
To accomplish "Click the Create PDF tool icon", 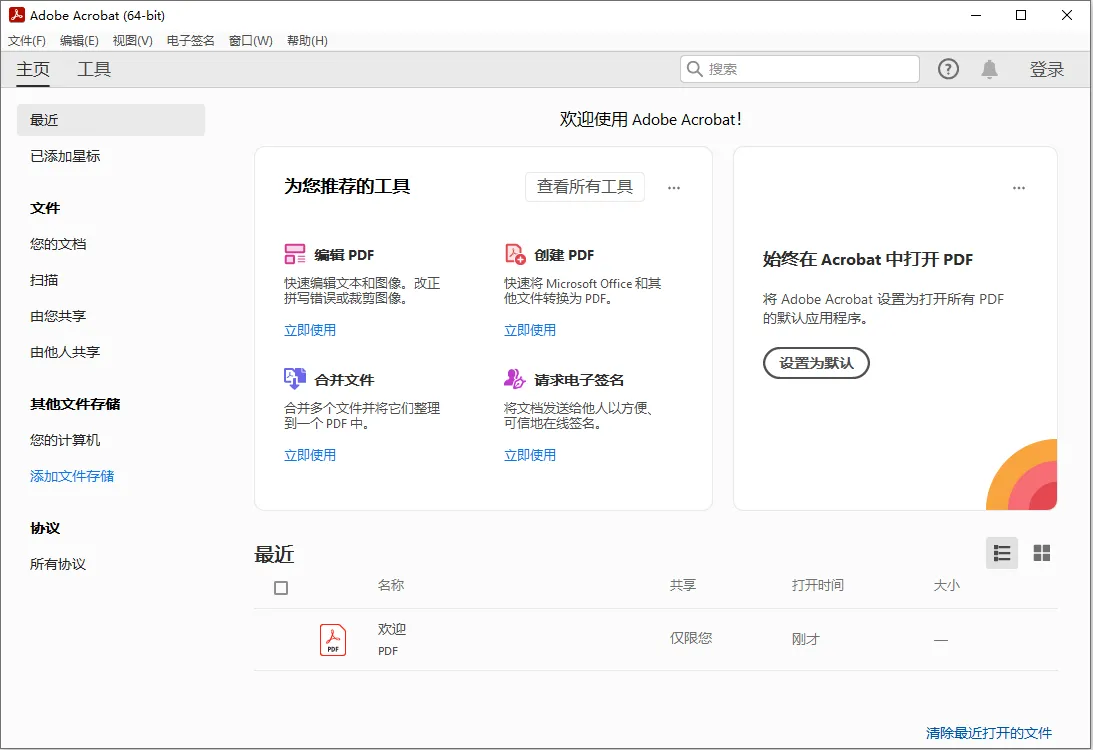I will pyautogui.click(x=515, y=254).
